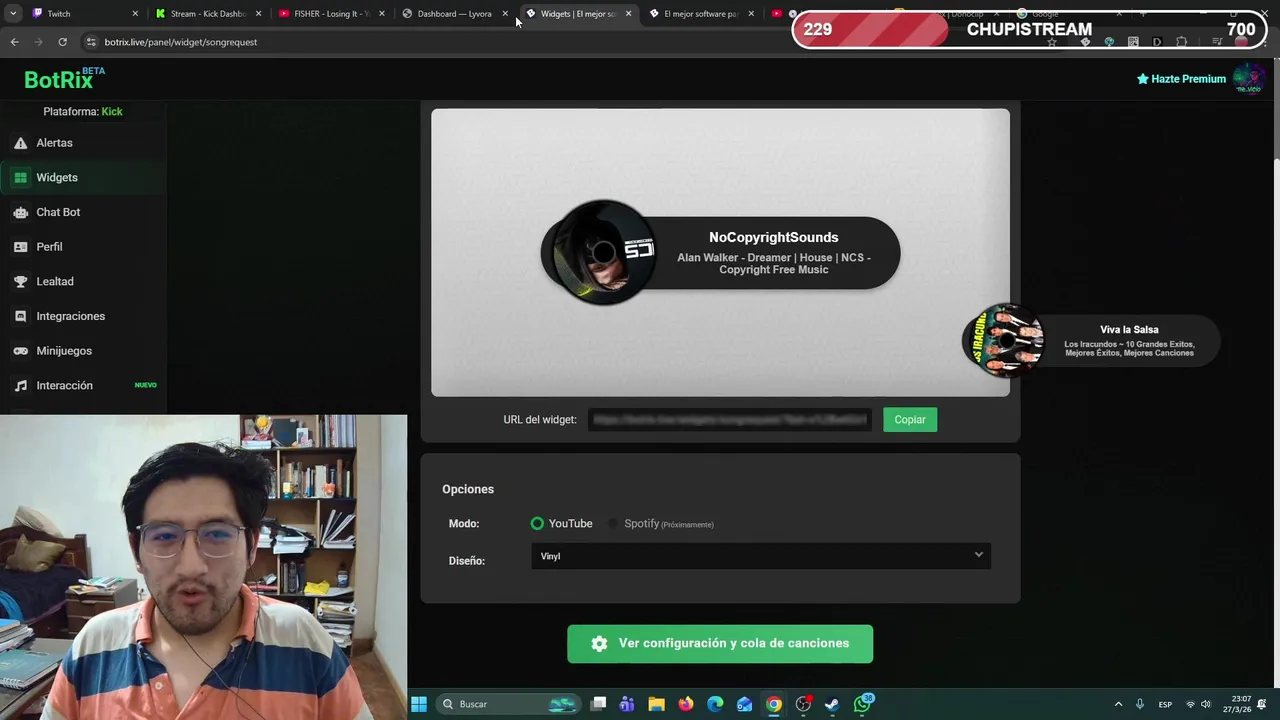Open Google Chrome taskbar icon
The height and width of the screenshot is (720, 1280).
774,704
